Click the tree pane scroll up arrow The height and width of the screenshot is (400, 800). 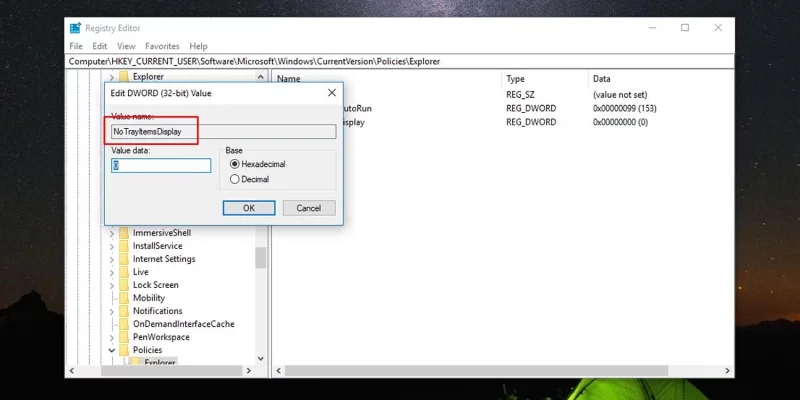click(261, 77)
